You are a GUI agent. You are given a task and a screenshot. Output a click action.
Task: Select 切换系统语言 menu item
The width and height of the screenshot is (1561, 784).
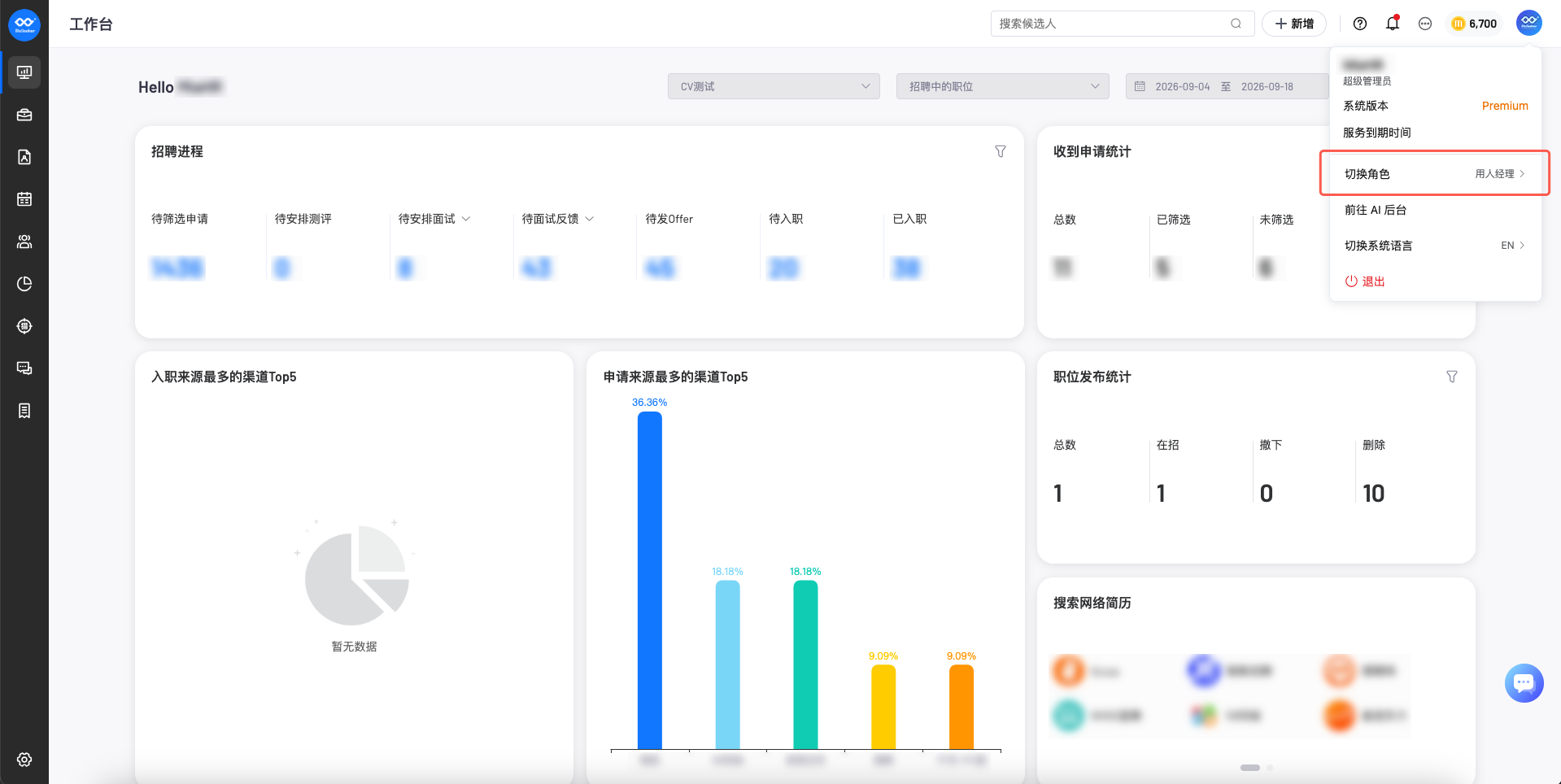(x=1435, y=246)
